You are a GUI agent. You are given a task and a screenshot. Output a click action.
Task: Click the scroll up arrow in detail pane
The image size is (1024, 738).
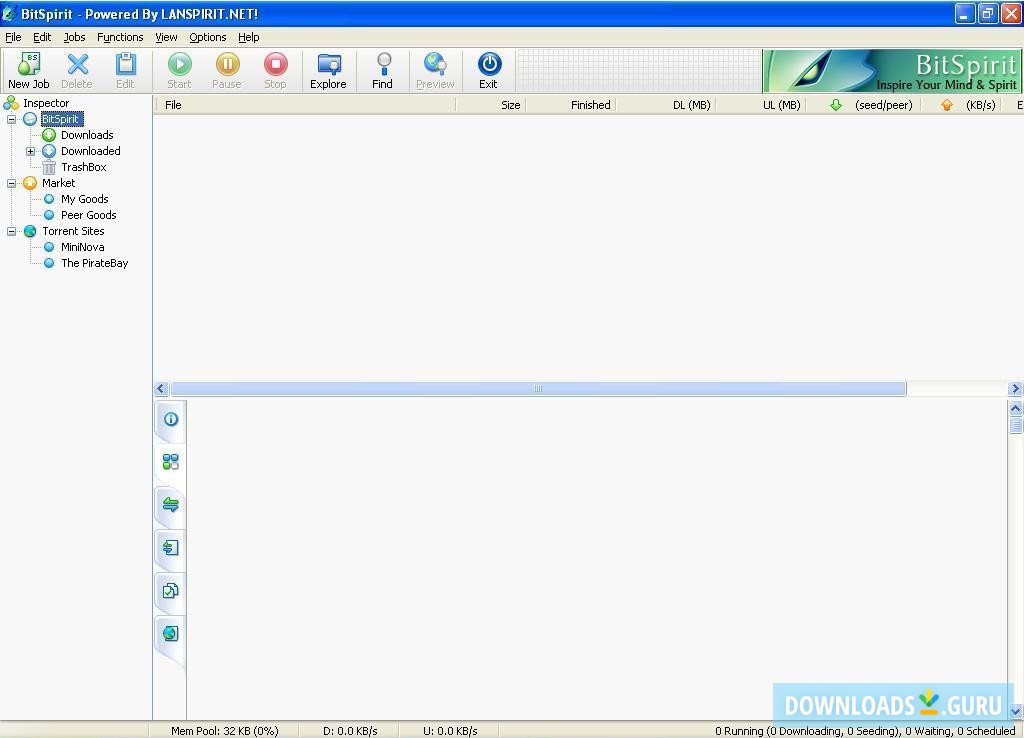point(1016,409)
